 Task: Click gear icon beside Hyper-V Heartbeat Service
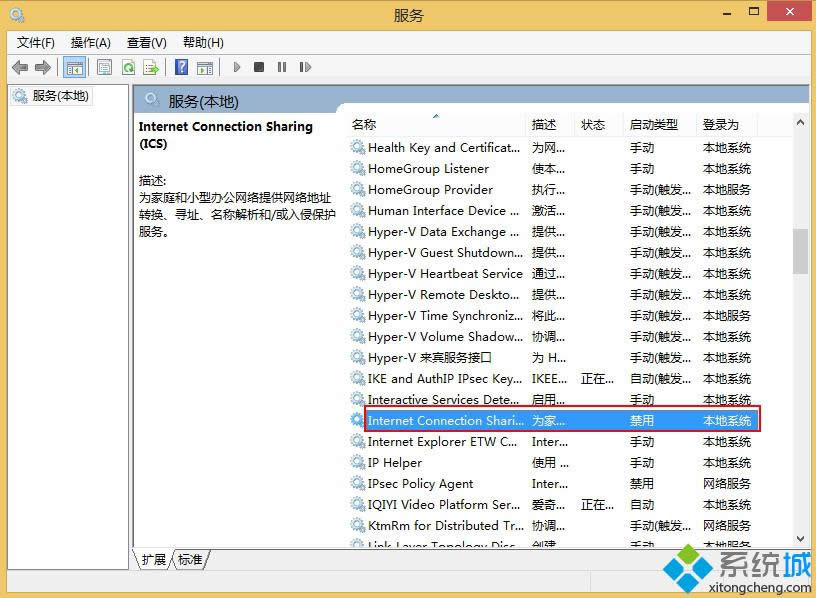click(358, 273)
